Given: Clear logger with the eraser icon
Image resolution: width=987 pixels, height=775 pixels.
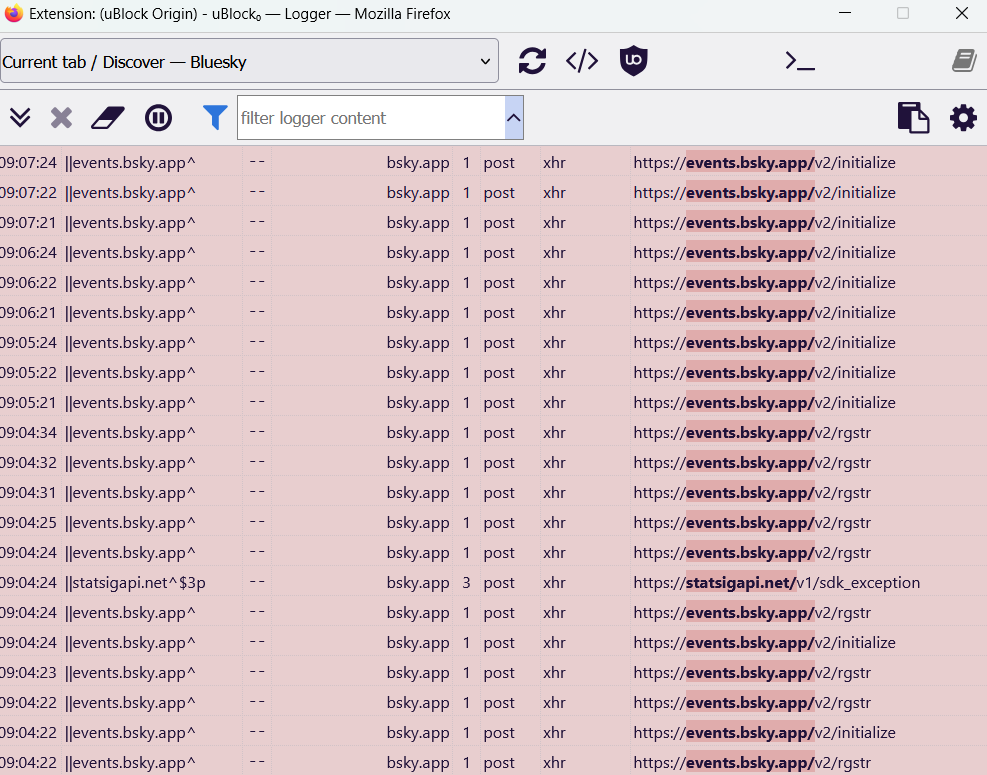Looking at the screenshot, I should point(108,118).
